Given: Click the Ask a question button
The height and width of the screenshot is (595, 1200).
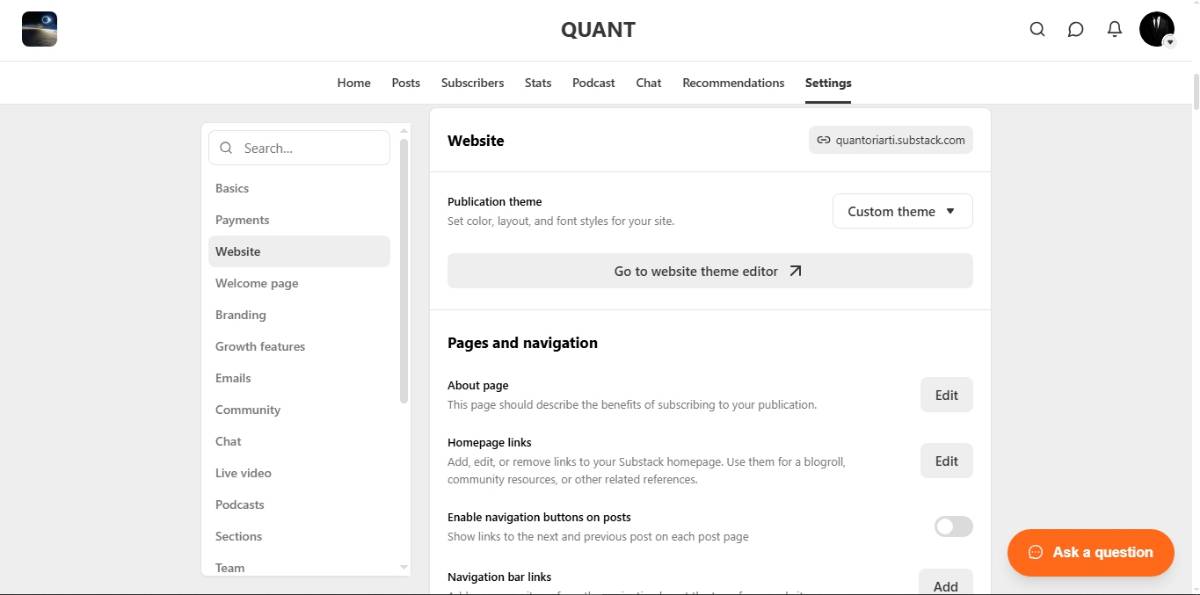Looking at the screenshot, I should click(1091, 552).
